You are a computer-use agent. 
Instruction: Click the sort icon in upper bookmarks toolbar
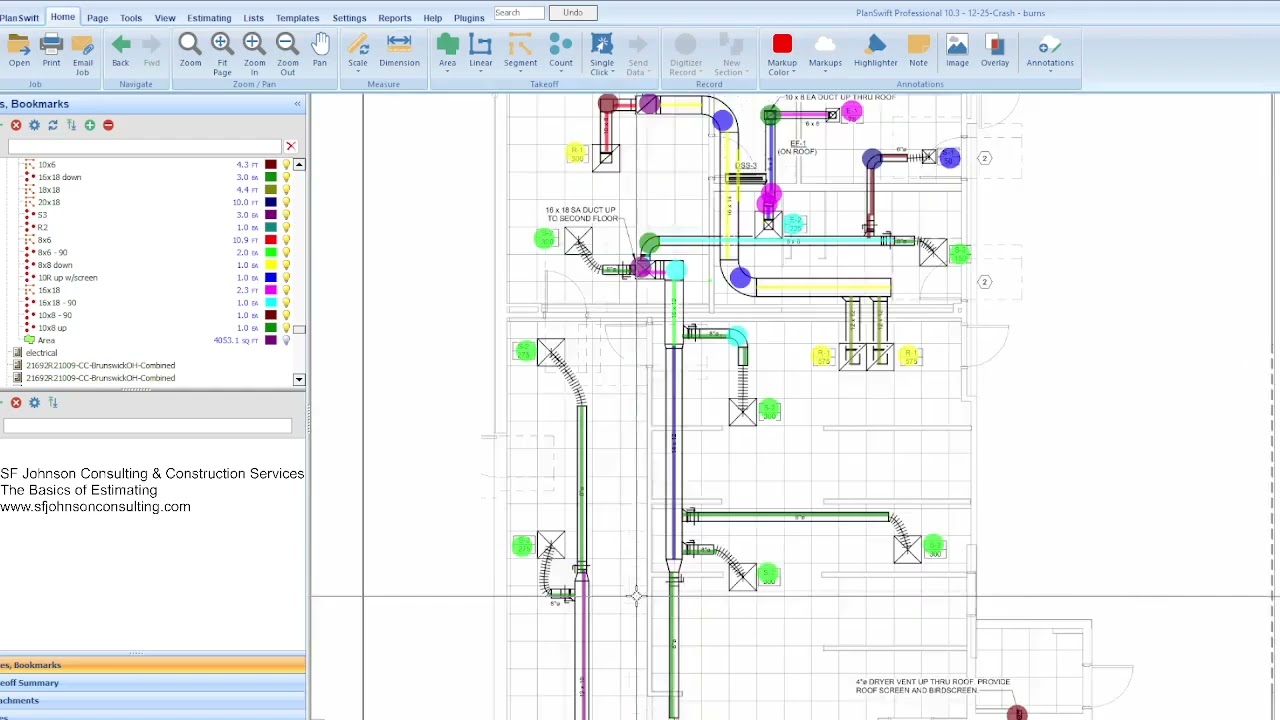pyautogui.click(x=71, y=125)
